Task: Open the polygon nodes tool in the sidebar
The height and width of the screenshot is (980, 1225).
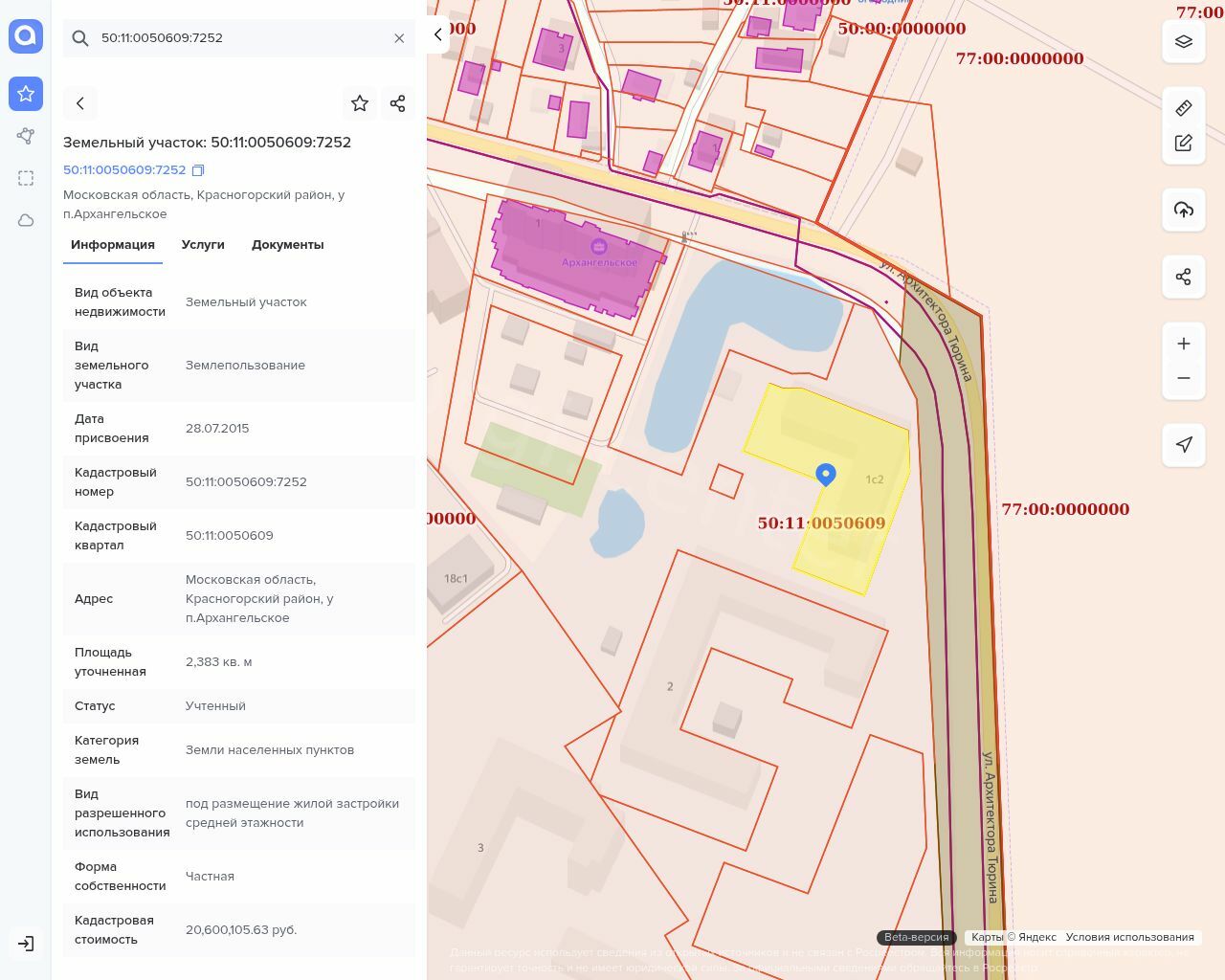Action: click(26, 136)
